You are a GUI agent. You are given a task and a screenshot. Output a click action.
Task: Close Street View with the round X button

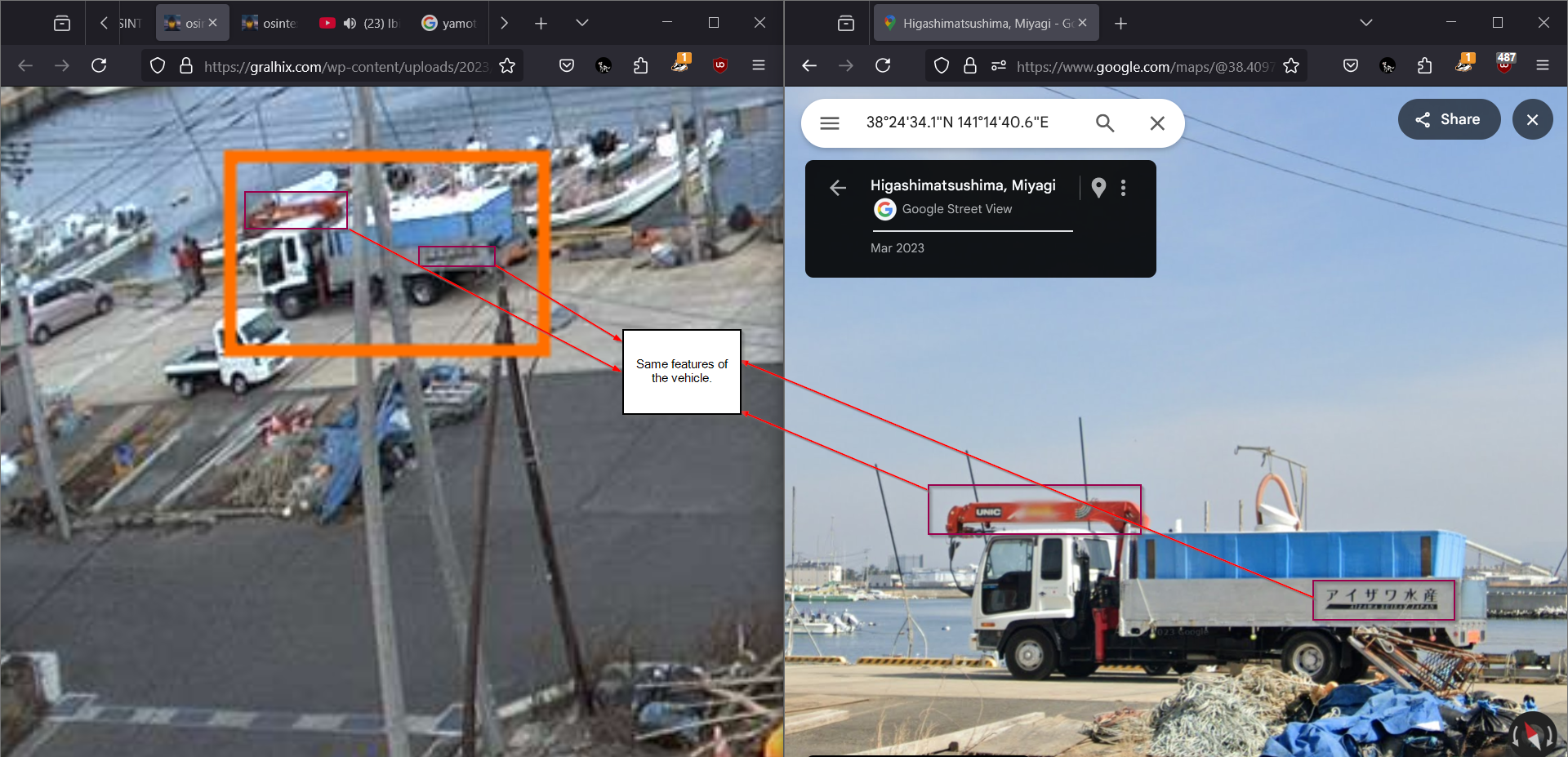point(1532,120)
